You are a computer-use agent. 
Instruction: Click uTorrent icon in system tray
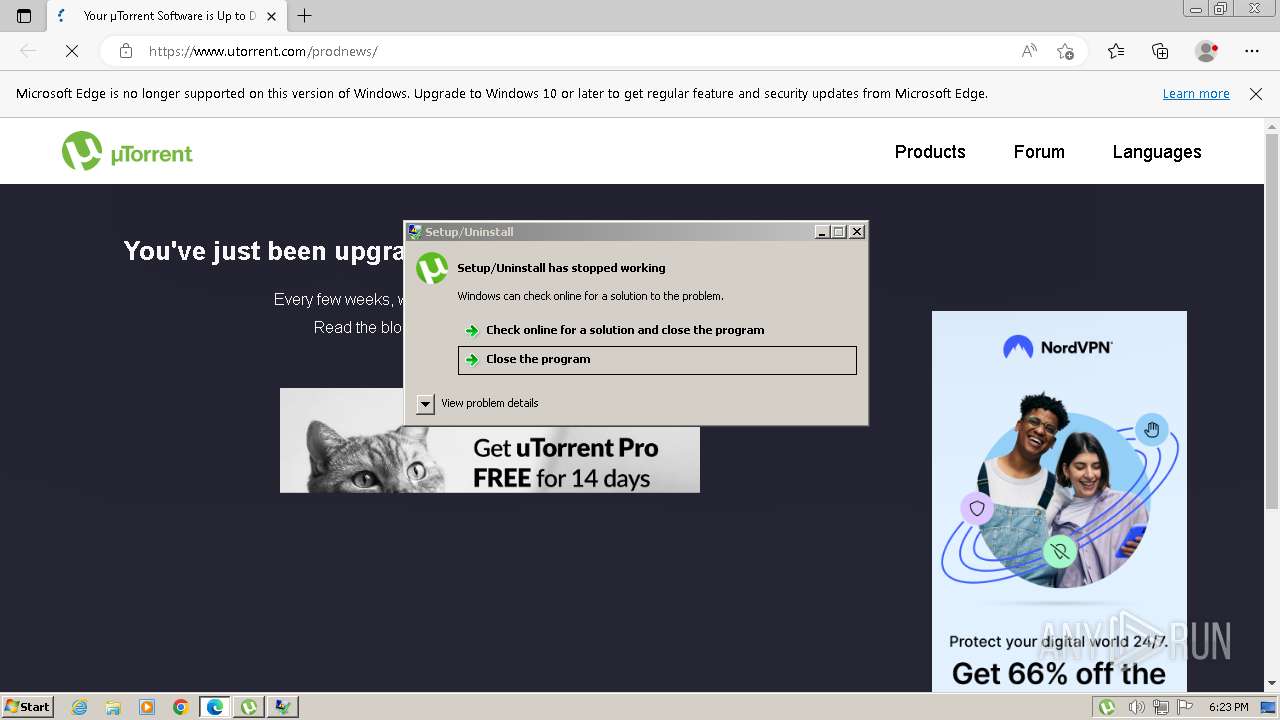coord(1107,707)
